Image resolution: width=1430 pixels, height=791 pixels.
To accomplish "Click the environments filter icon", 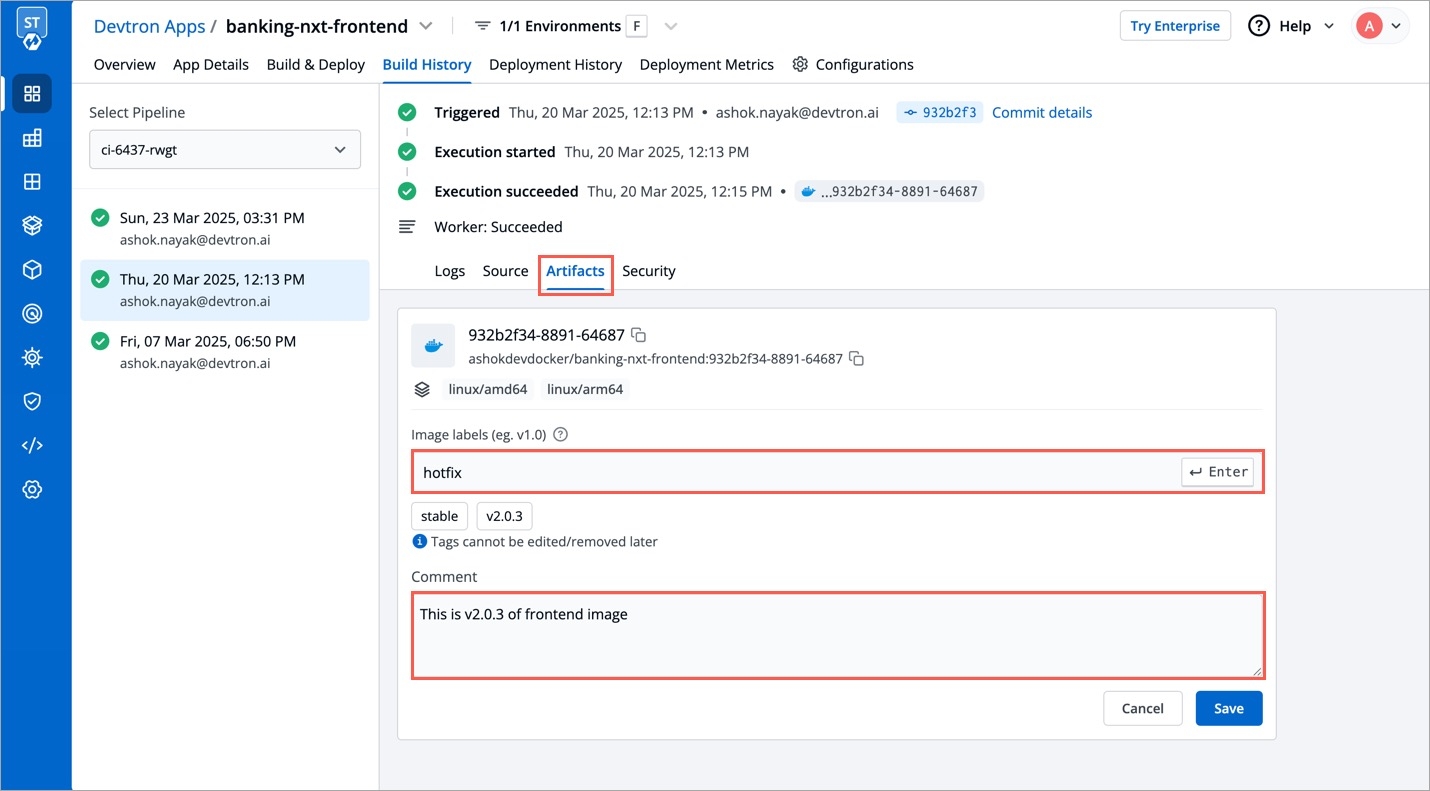I will (x=483, y=26).
